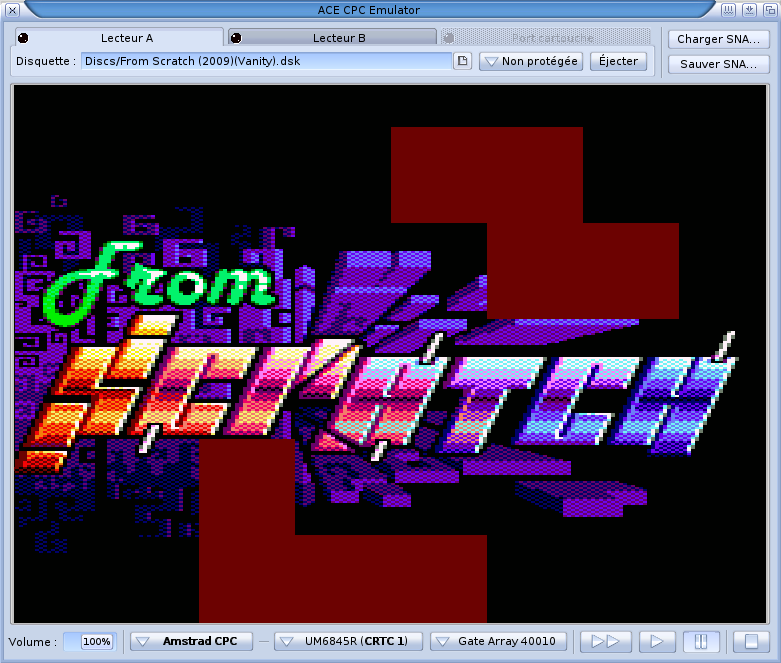This screenshot has width=781, height=663.
Task: Click the Lecteur B drive LED icon
Action: point(236,38)
